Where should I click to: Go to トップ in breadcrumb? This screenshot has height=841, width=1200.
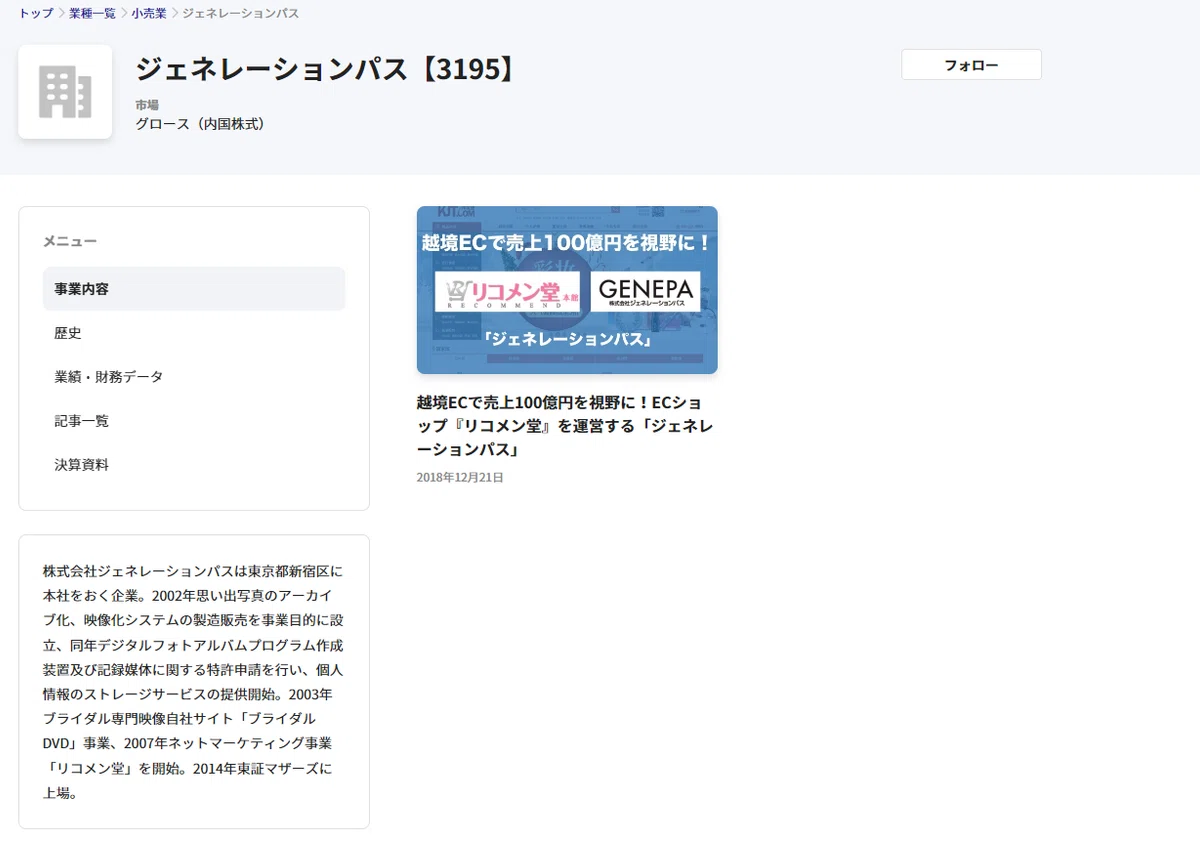pos(36,13)
